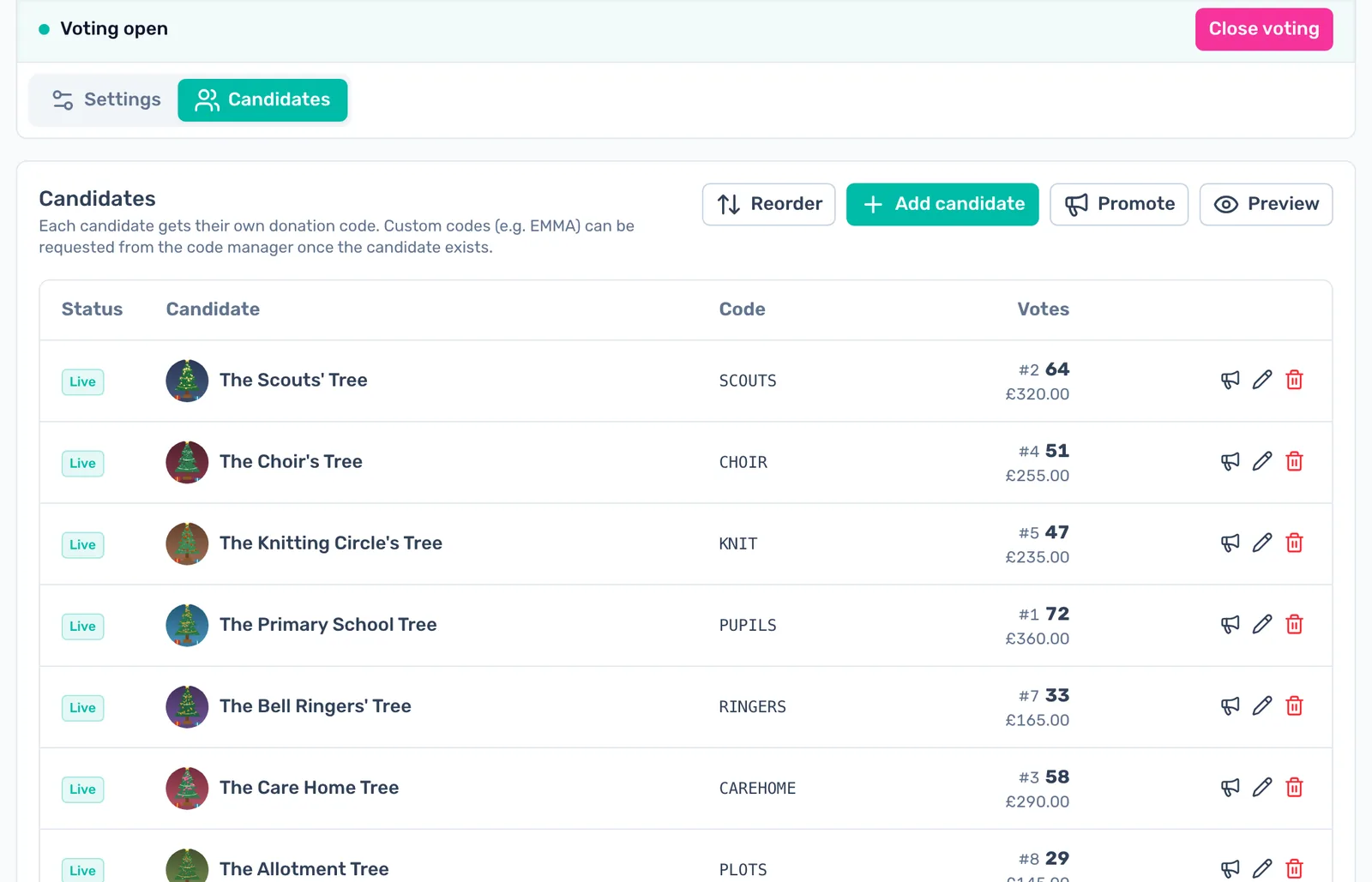Preview the voting page
Image resolution: width=1372 pixels, height=882 pixels.
1266,204
